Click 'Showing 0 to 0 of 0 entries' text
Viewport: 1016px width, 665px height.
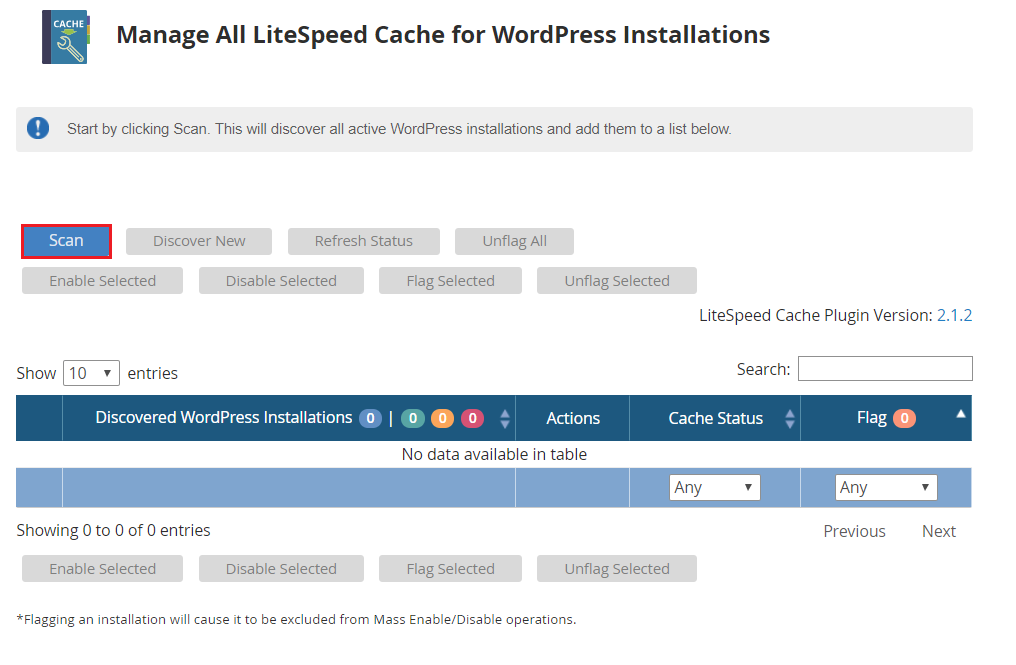coord(113,530)
